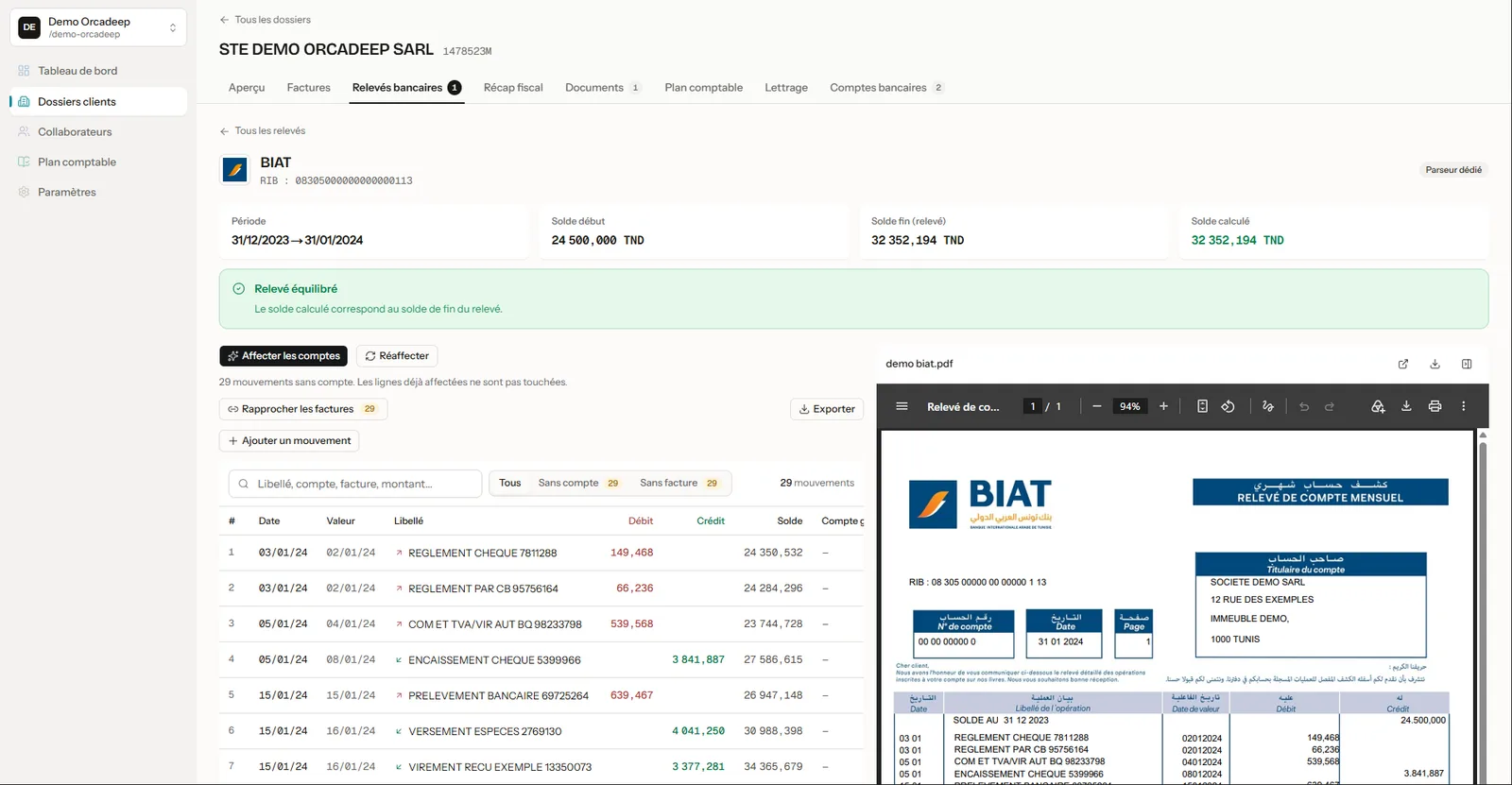Save PDF to Google Drive

[x=1378, y=406]
